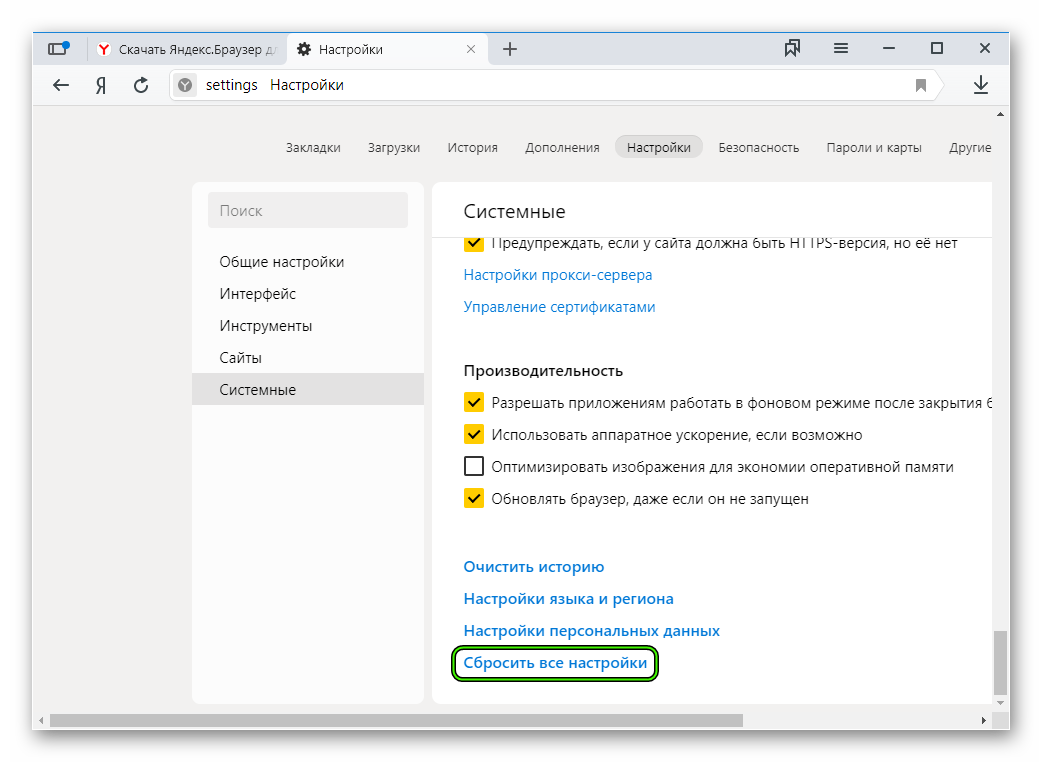This screenshot has width=1042, height=762.
Task: Click the site protection icon in the address bar
Action: (x=185, y=85)
